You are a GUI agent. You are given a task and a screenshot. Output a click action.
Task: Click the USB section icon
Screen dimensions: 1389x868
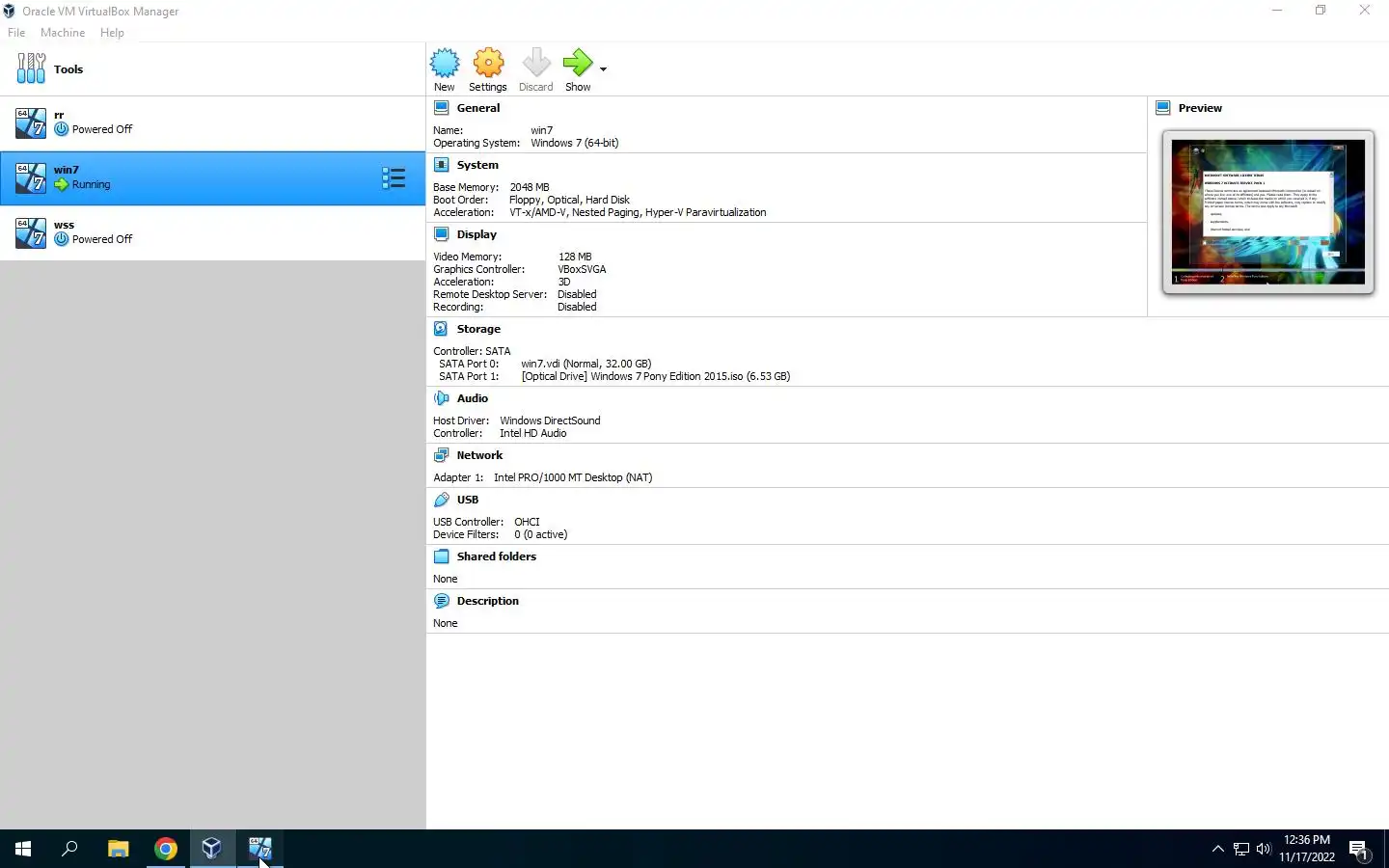[442, 500]
